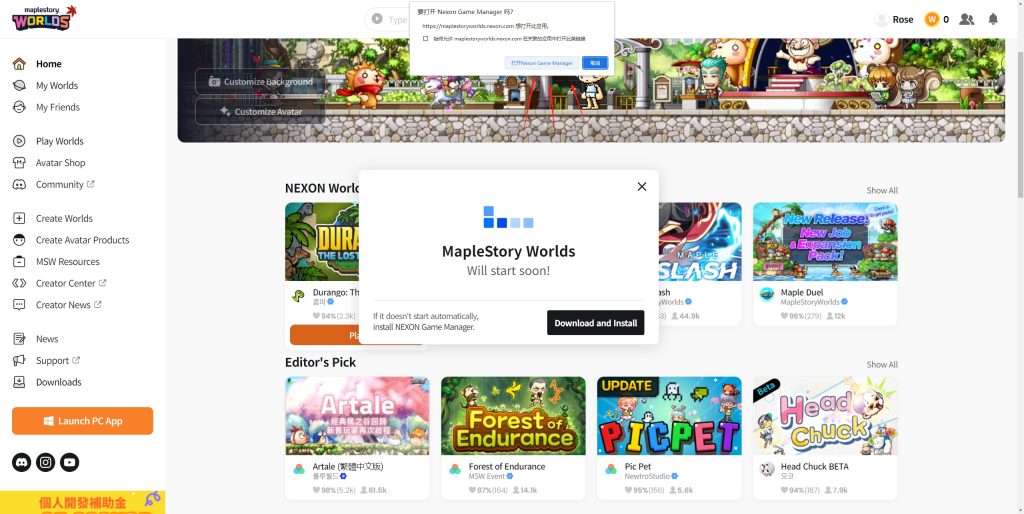Click the MSW Resources icon
The width and height of the screenshot is (1024, 514).
pyautogui.click(x=20, y=261)
